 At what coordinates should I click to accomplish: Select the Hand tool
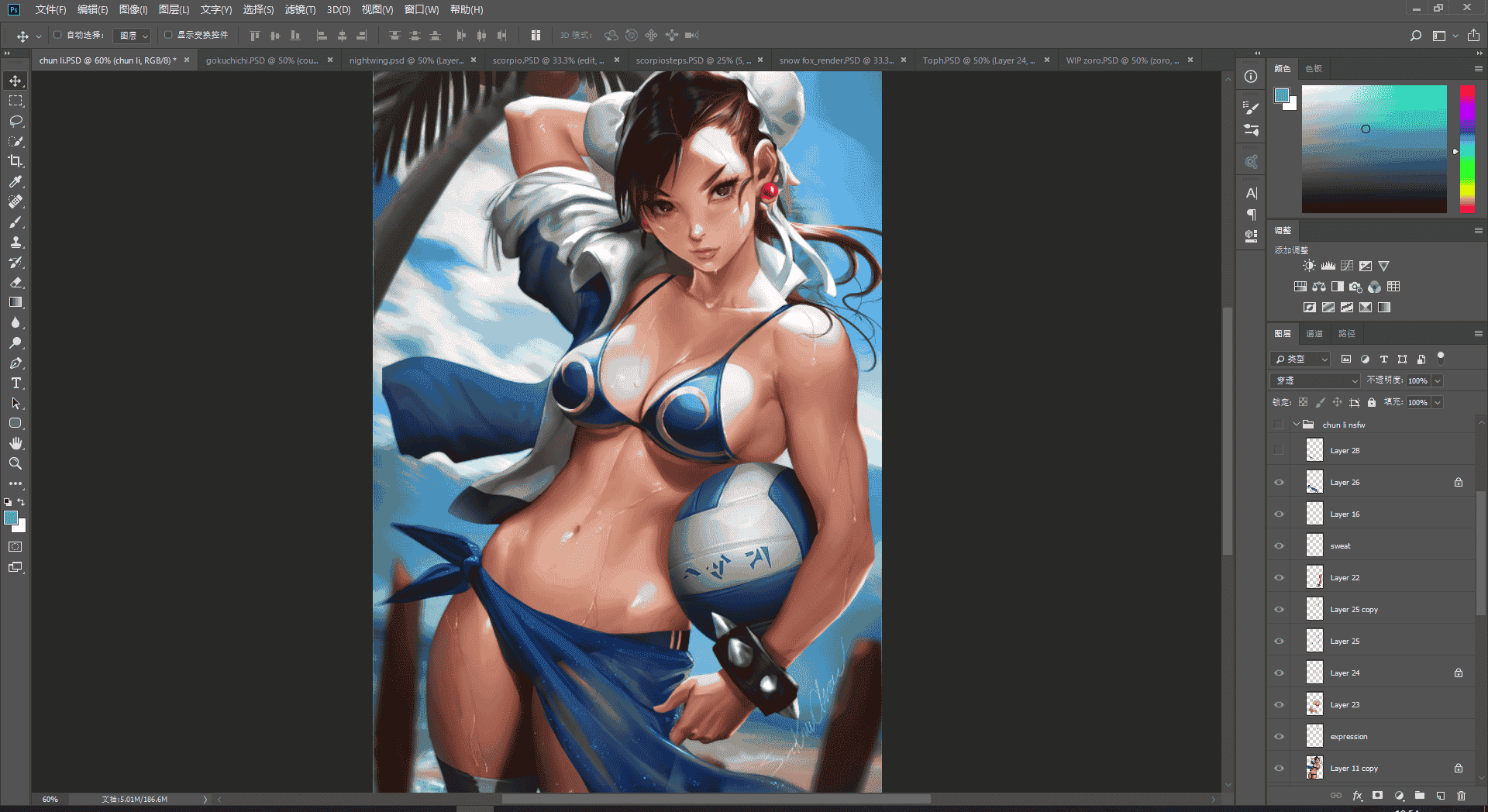[x=15, y=443]
